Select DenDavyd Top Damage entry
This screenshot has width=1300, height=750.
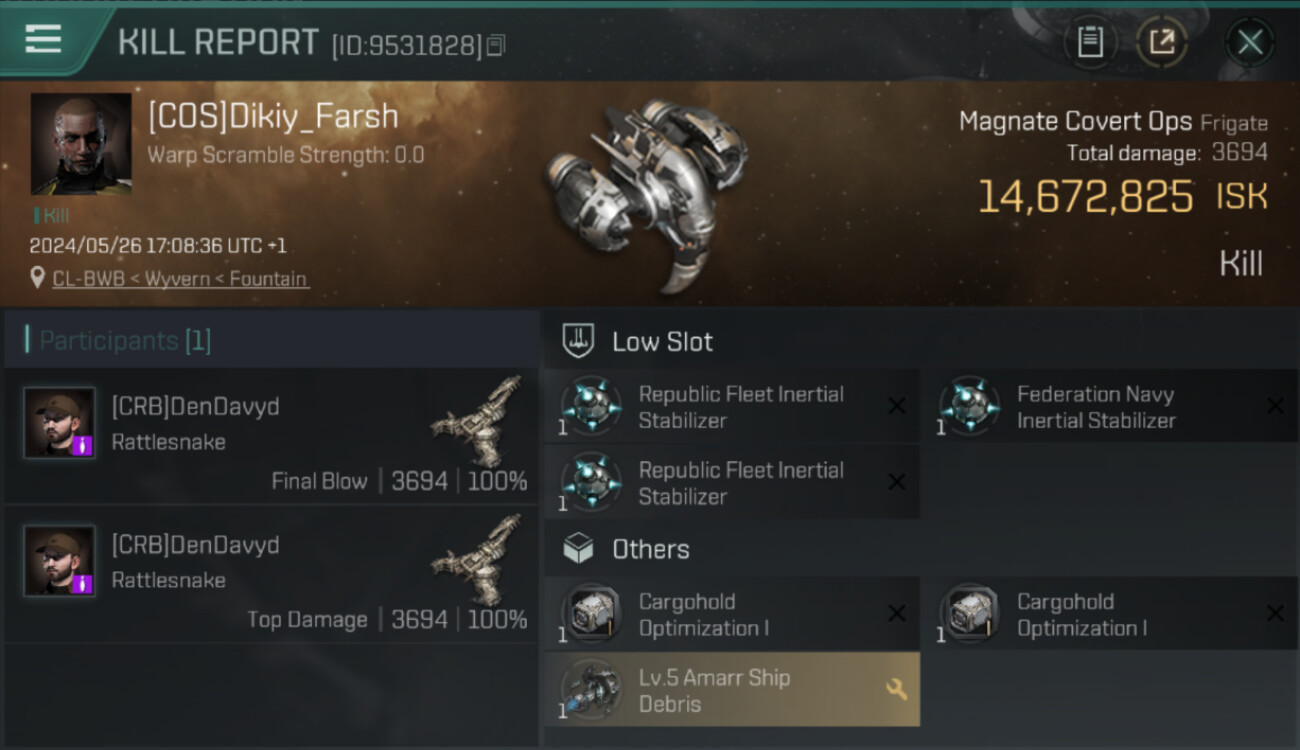[x=272, y=574]
